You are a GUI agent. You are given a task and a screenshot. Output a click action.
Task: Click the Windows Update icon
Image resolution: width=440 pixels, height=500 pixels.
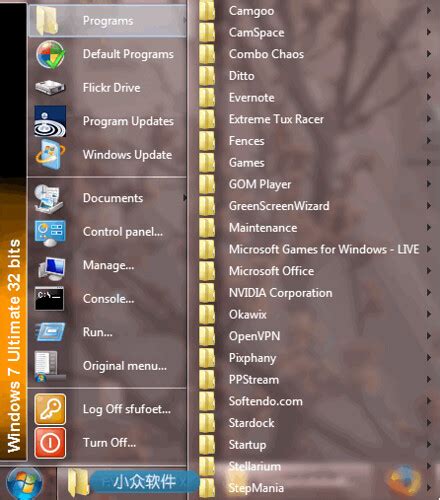point(50,155)
